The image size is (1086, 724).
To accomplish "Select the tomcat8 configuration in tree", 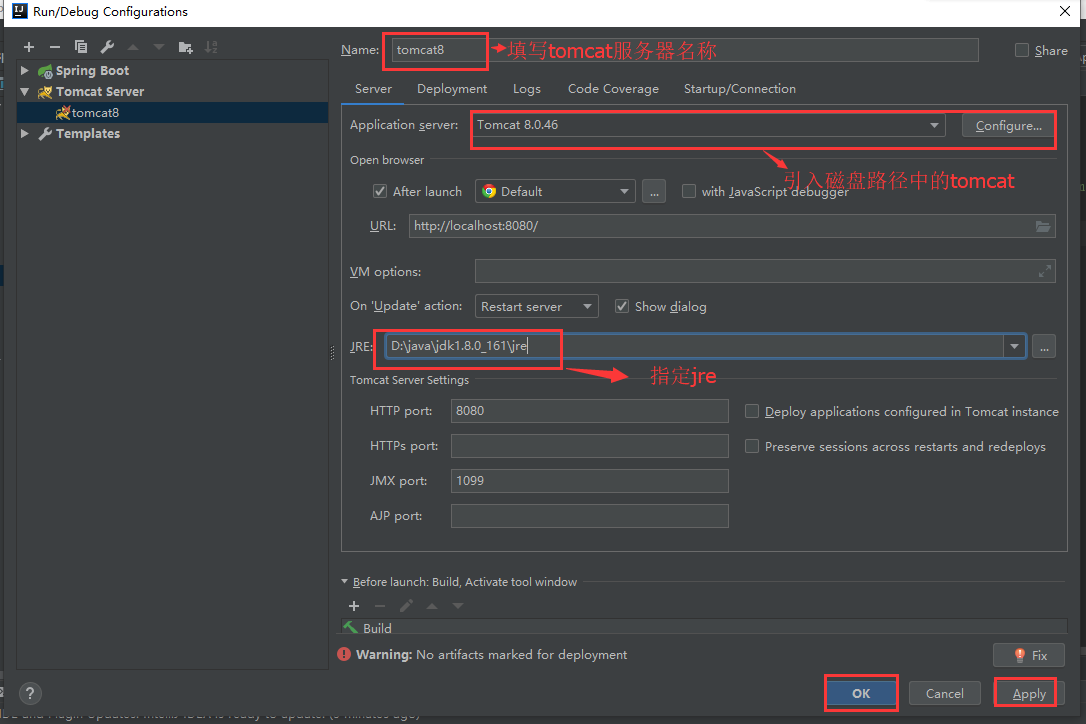I will pos(172,112).
